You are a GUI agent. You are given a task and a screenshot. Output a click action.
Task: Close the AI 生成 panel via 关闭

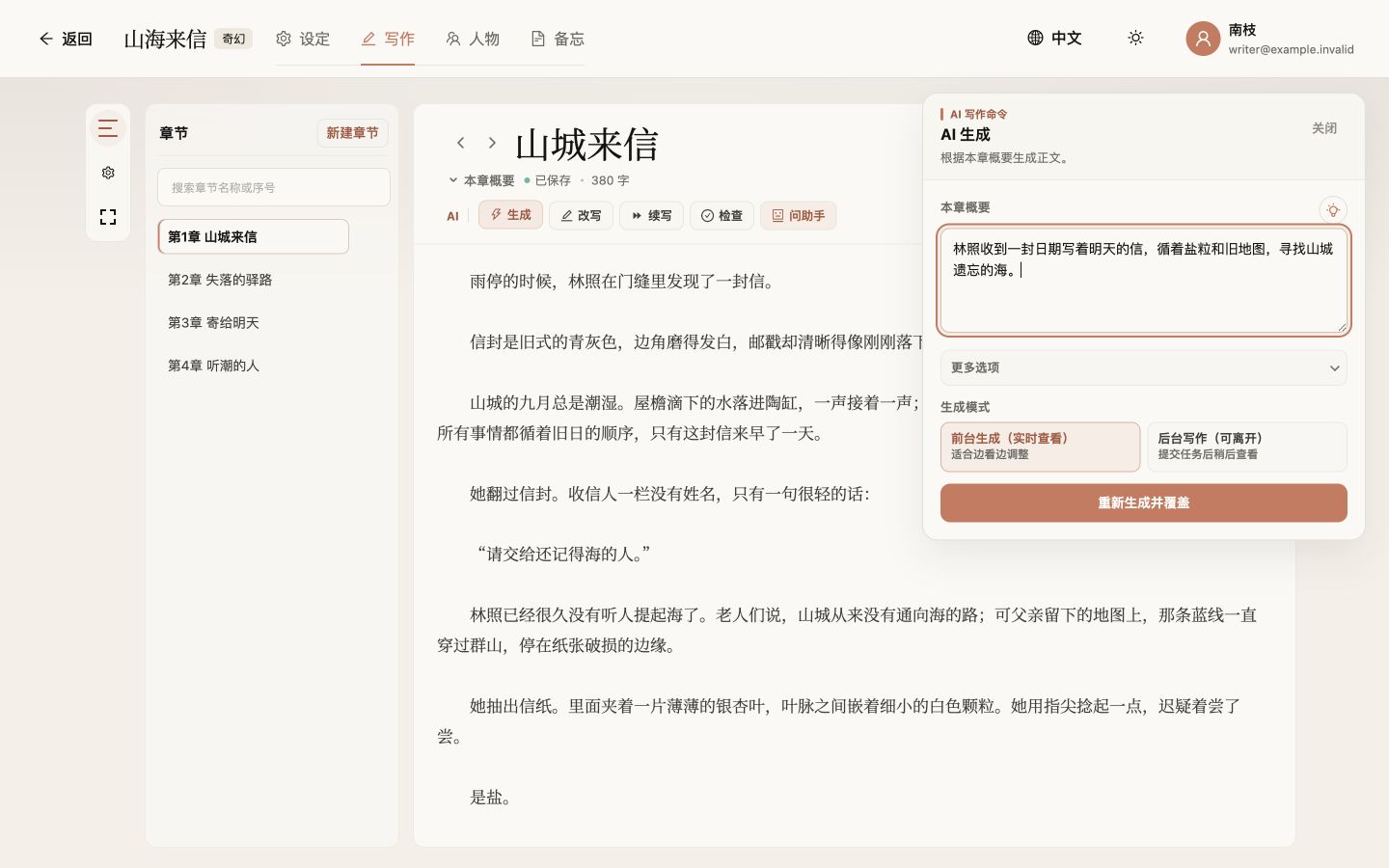coord(1324,128)
